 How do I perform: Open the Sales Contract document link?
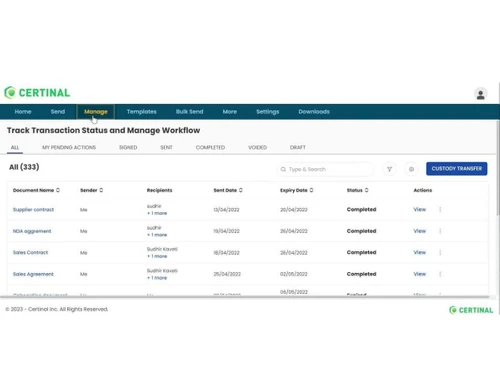pyautogui.click(x=30, y=253)
